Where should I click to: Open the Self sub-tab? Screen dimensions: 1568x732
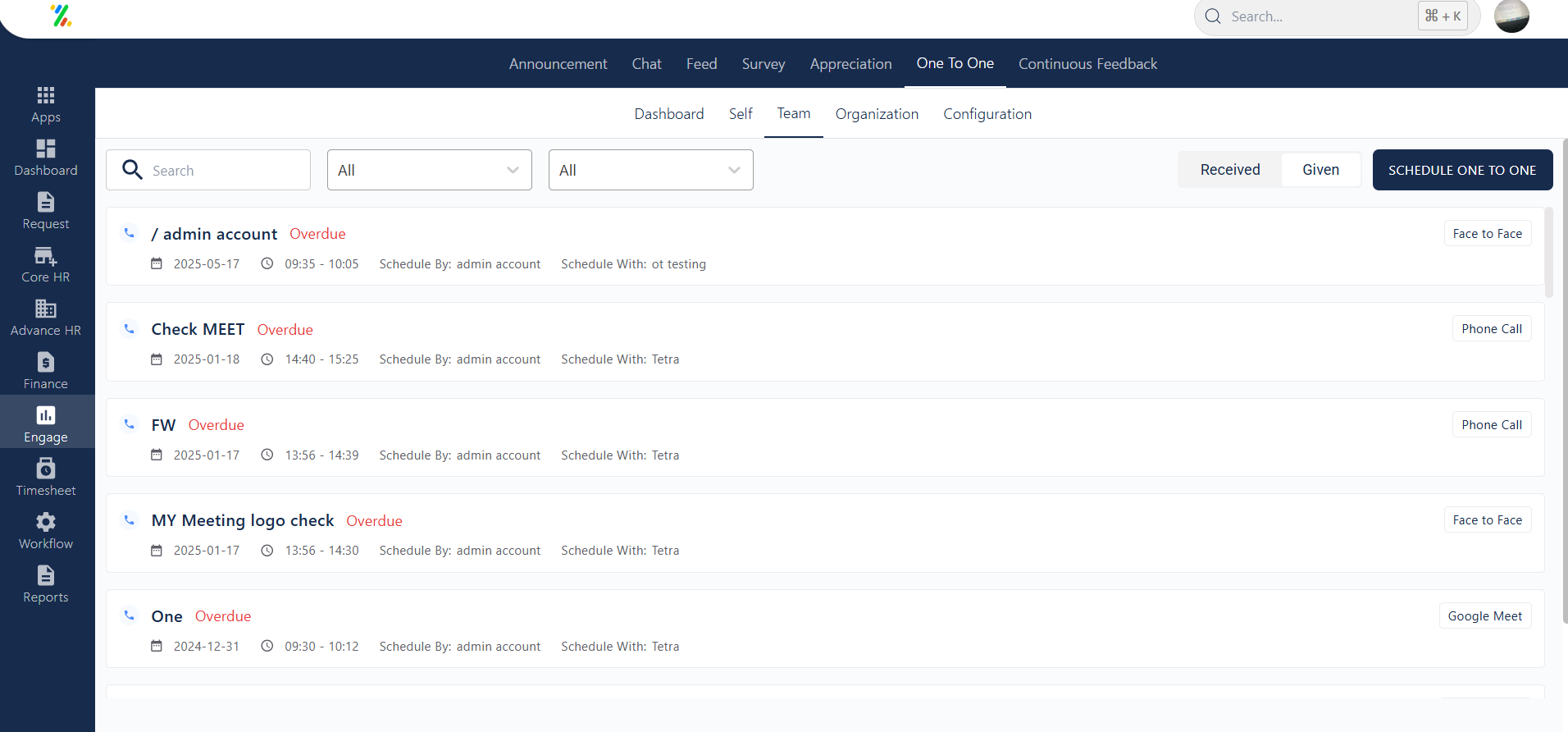click(741, 114)
